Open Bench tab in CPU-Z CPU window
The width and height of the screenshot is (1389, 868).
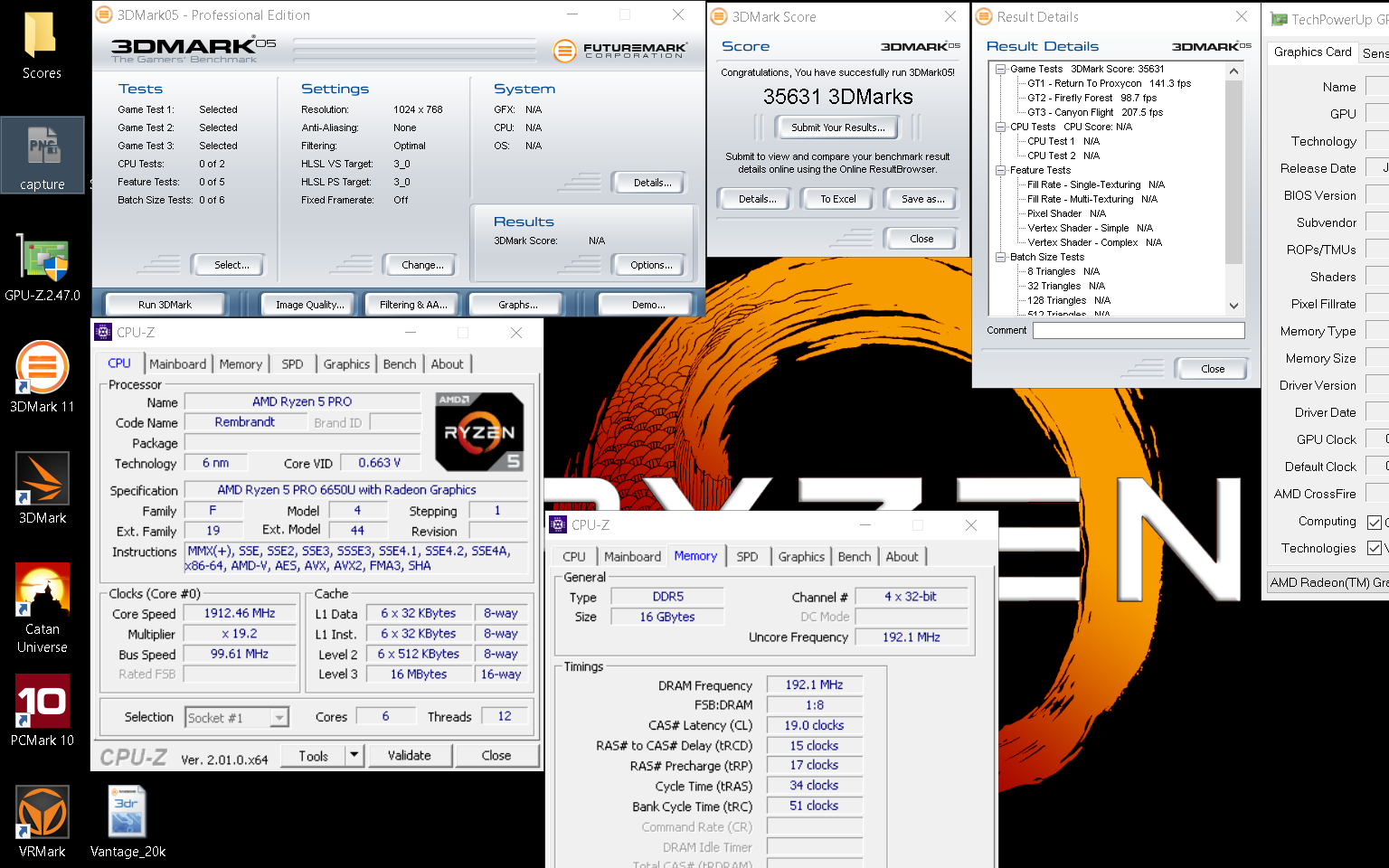pos(400,363)
